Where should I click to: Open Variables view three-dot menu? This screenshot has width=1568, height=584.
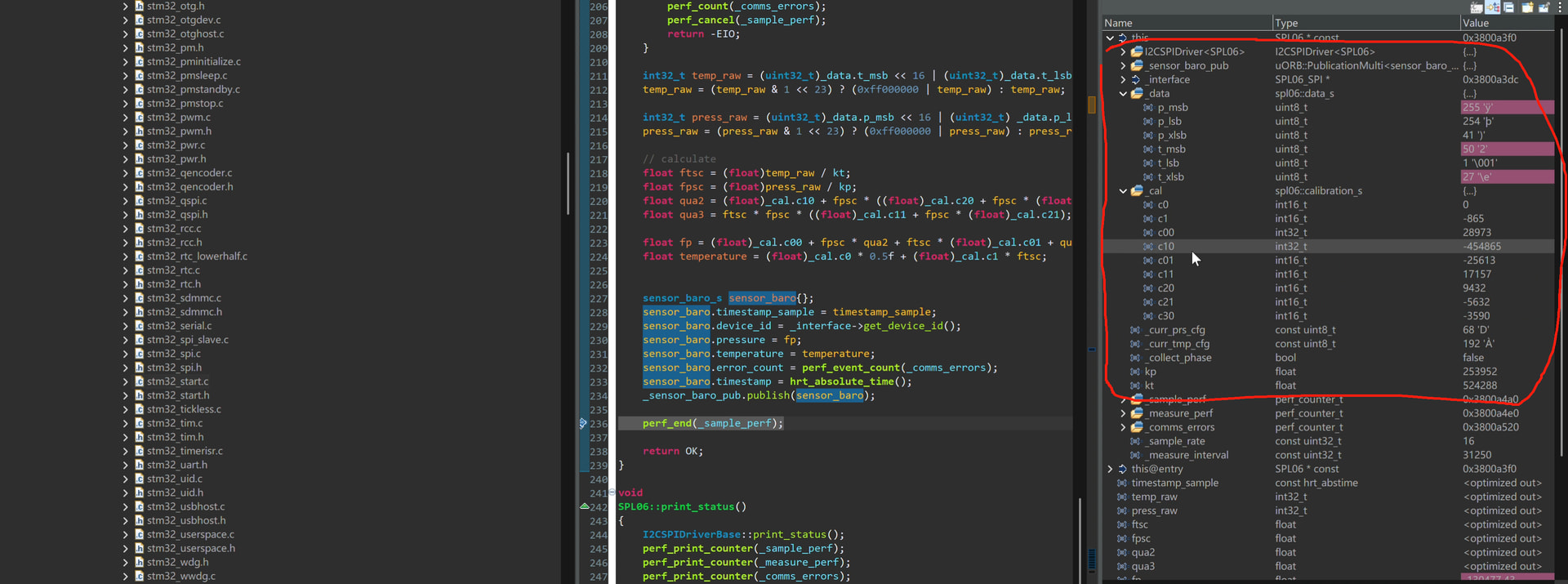pyautogui.click(x=1559, y=7)
